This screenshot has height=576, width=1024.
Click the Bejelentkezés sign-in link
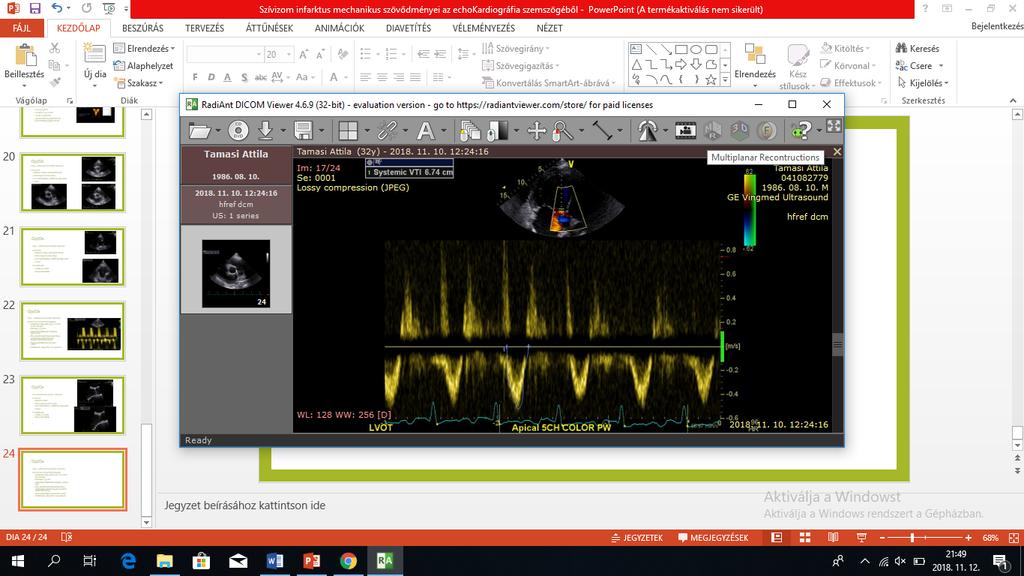997,26
